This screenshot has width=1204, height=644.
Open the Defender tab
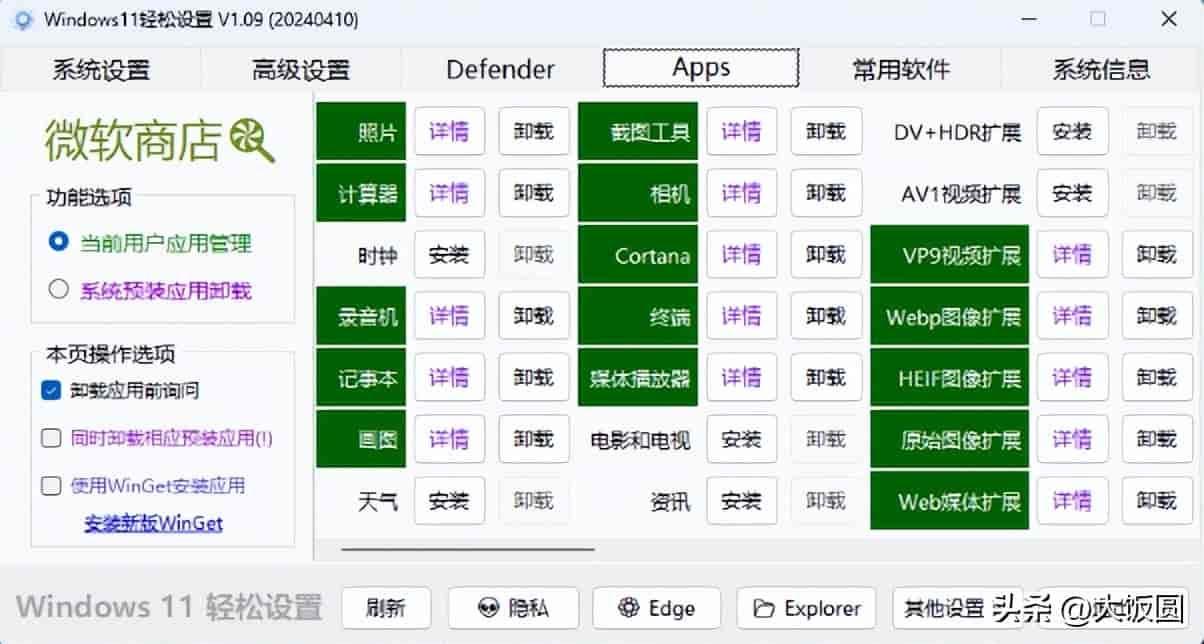501,69
